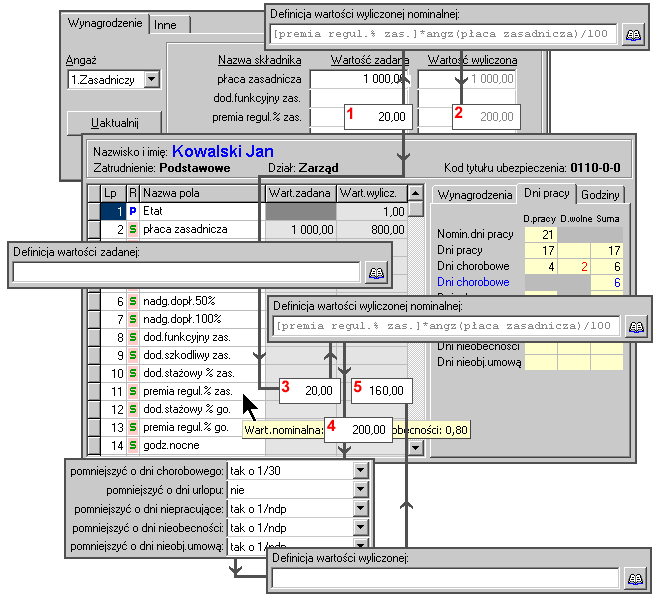Click book icon beside Definicja wartości wyliczonej field

(635, 579)
